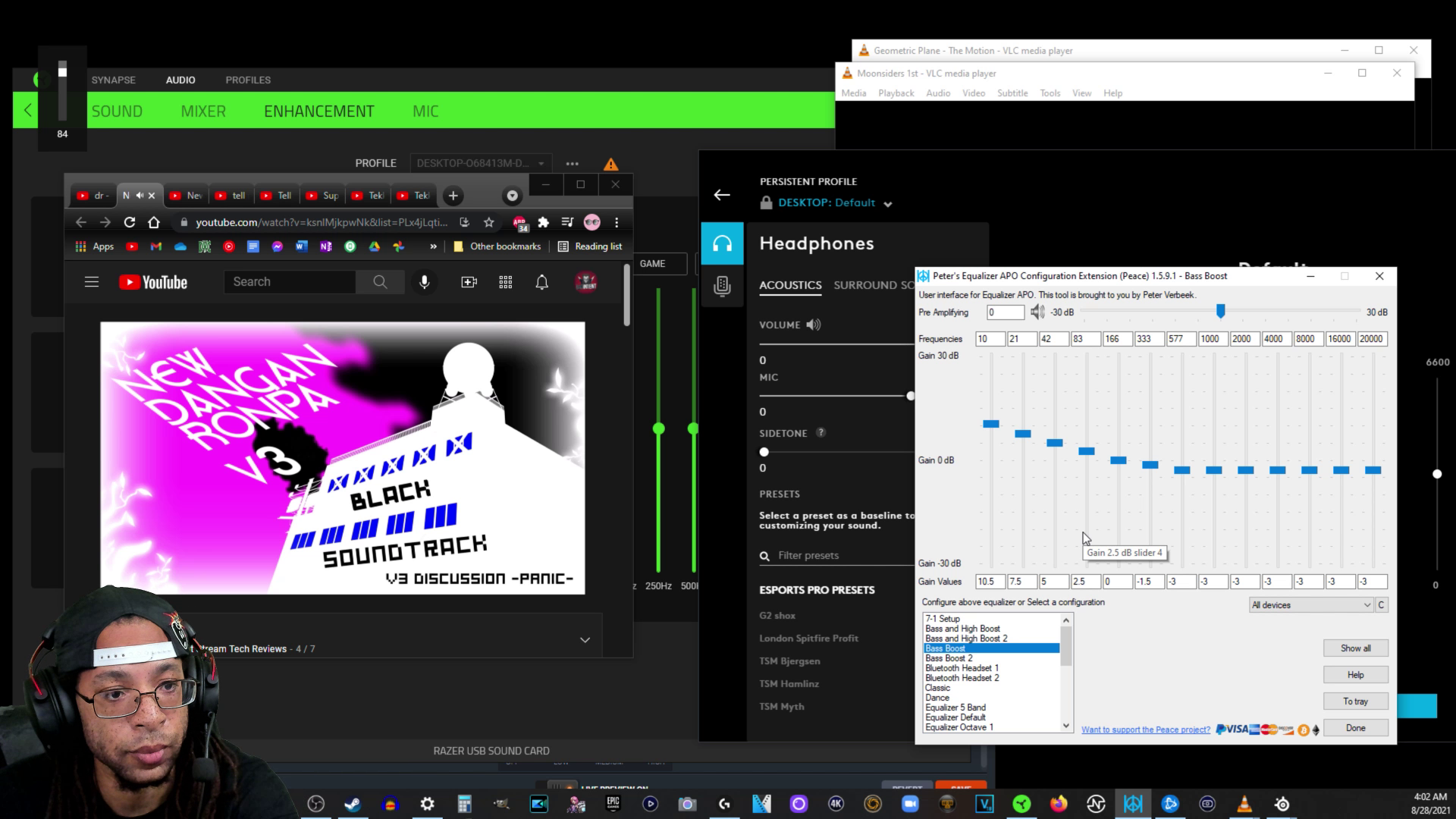1456x819 pixels.
Task: Open VLC Playback menu
Action: pos(896,93)
